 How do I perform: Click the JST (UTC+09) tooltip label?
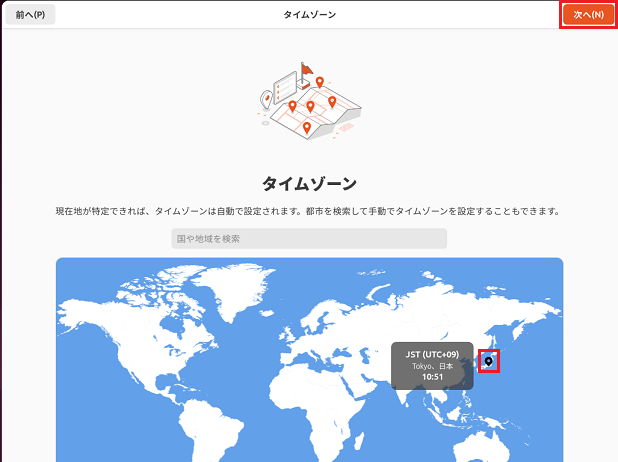point(432,354)
